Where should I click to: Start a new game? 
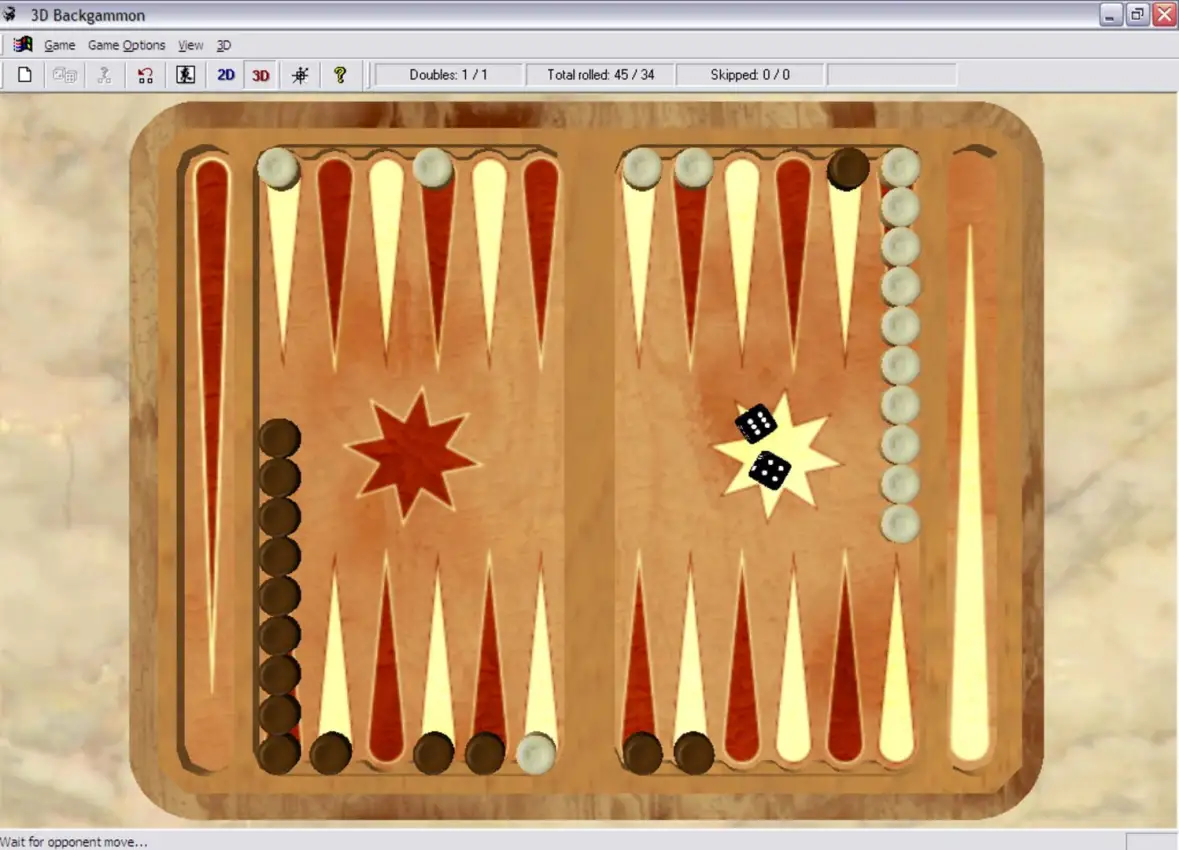[x=24, y=75]
